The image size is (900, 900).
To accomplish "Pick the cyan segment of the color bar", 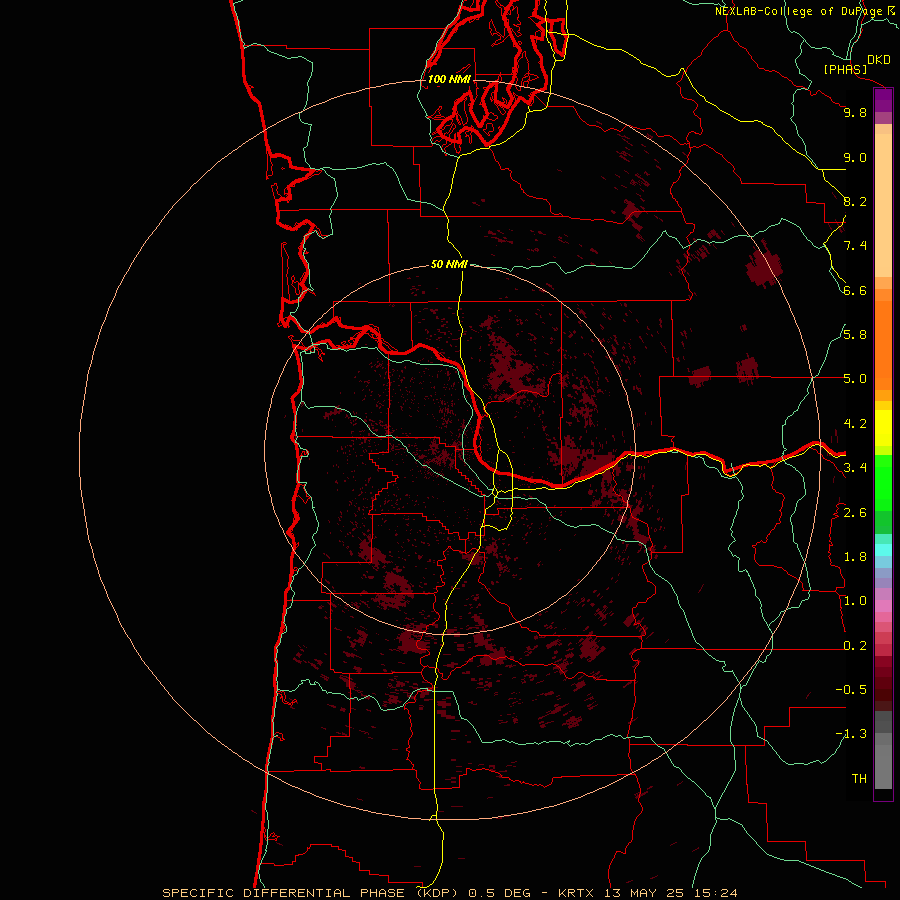I will point(883,550).
